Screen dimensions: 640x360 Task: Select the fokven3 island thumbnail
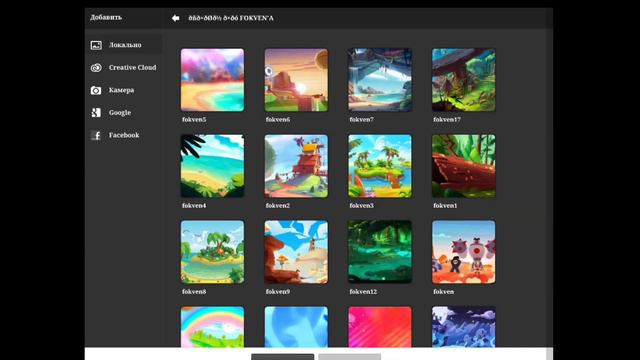click(x=380, y=166)
